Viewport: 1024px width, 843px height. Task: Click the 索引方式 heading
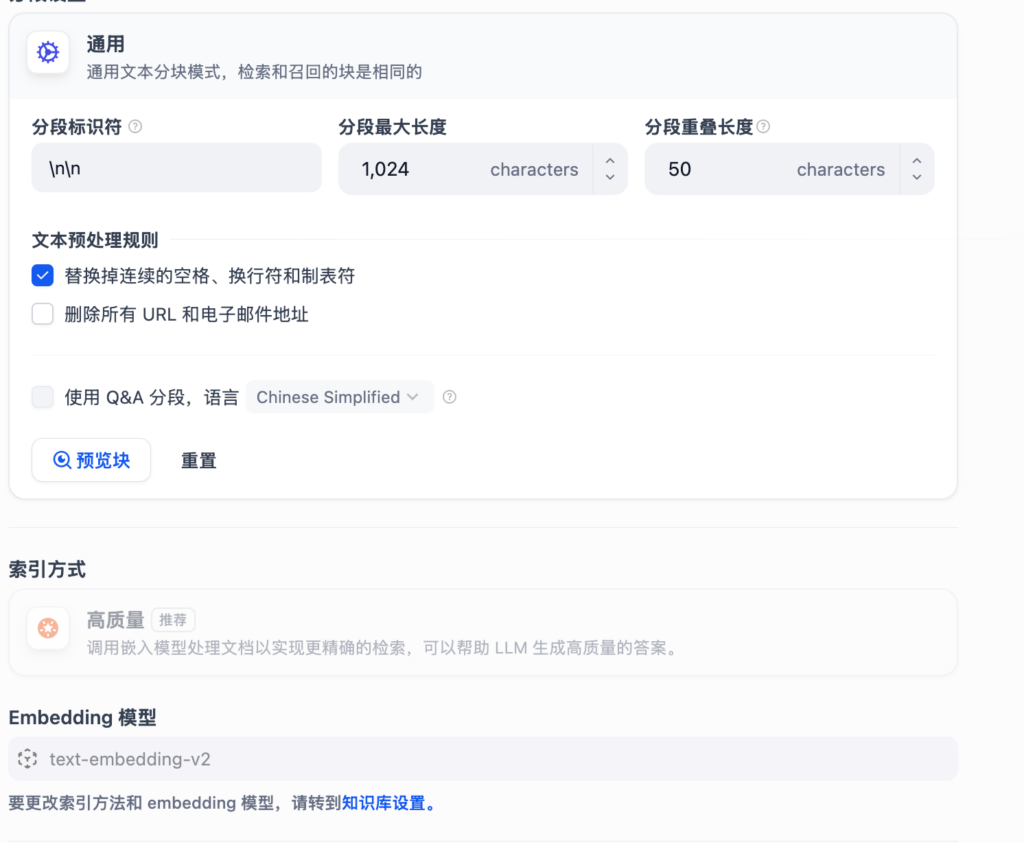coord(47,569)
